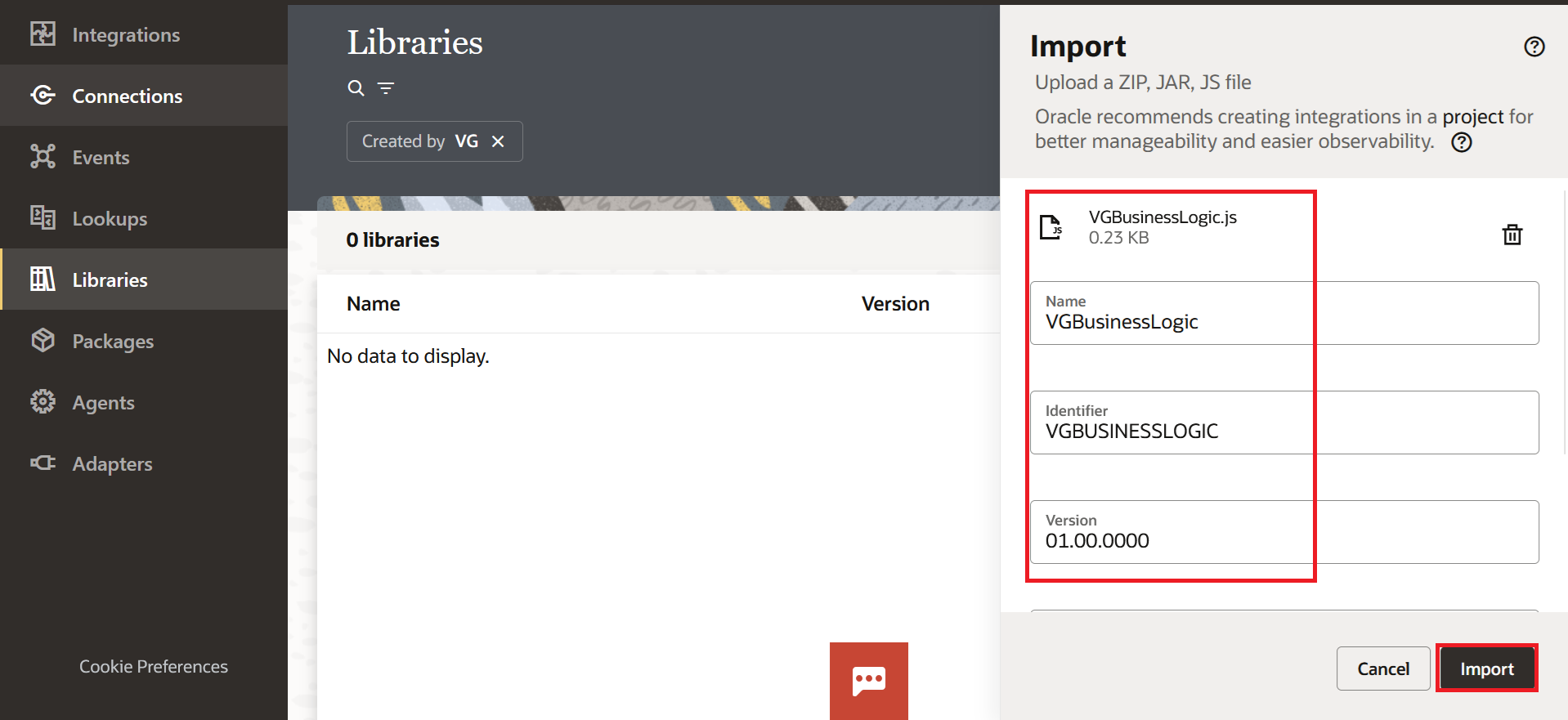Go to Adapters in sidebar
1568x720 pixels.
click(112, 464)
